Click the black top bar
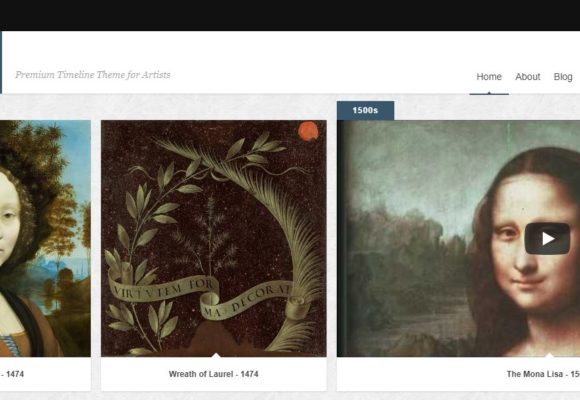 point(290,15)
